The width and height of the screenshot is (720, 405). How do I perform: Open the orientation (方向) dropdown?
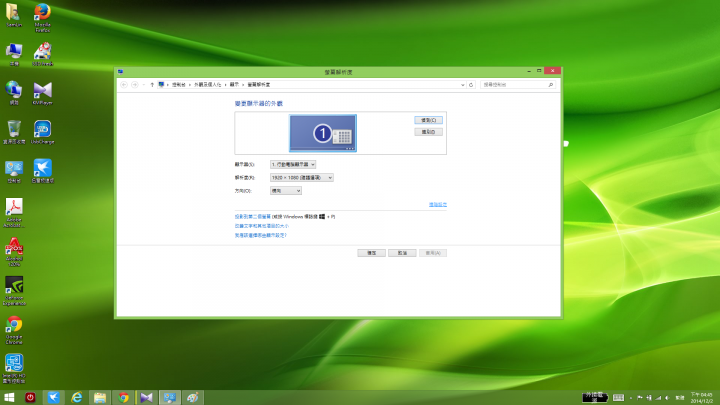click(x=286, y=191)
